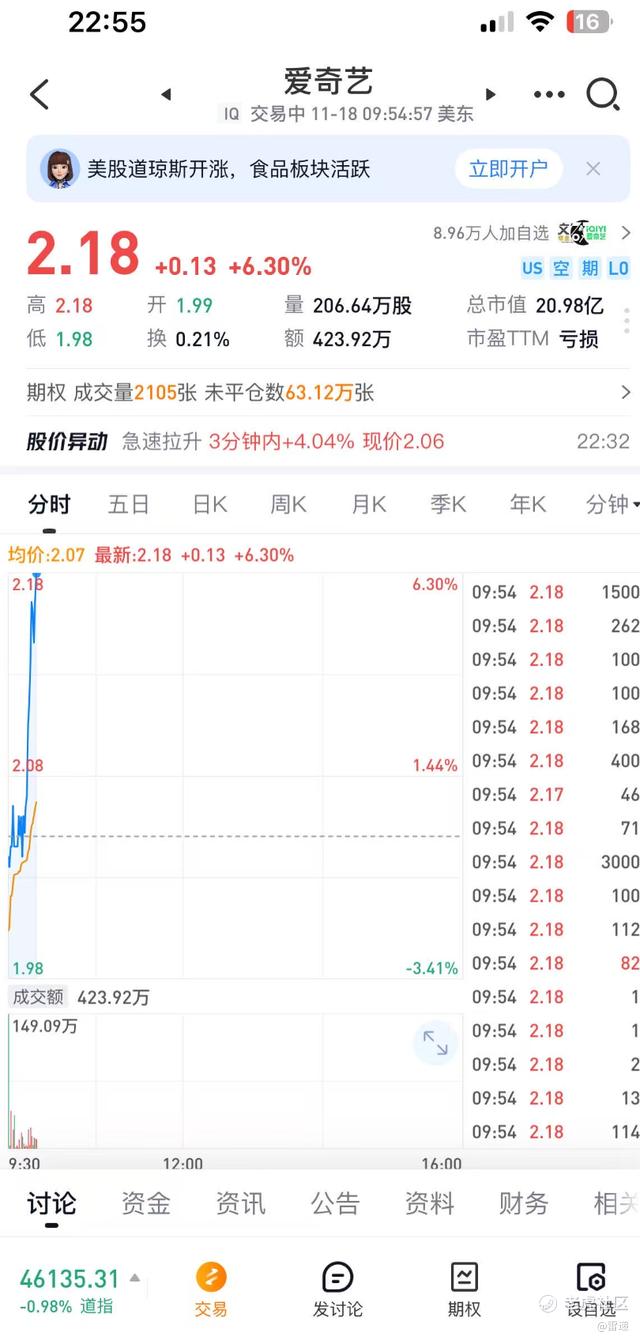Open the search magnifier icon
This screenshot has width=640, height=1340.
click(602, 95)
